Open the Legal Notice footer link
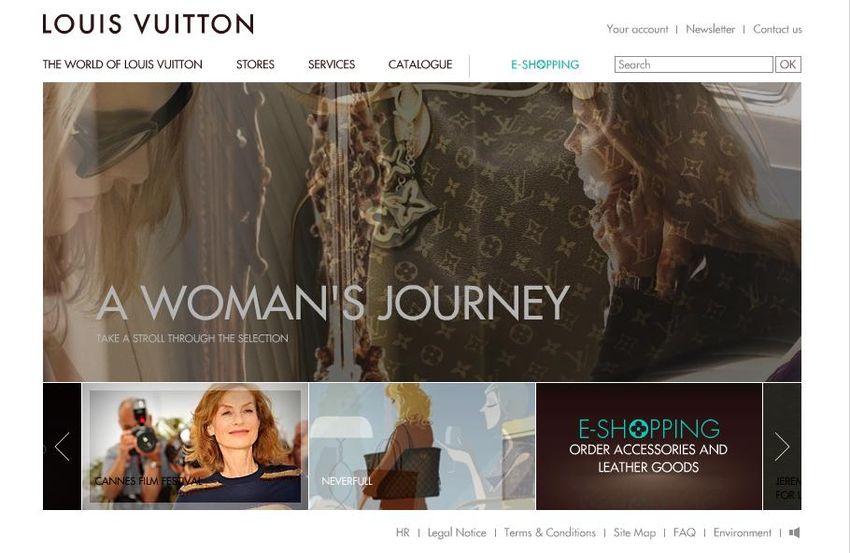 (x=456, y=533)
